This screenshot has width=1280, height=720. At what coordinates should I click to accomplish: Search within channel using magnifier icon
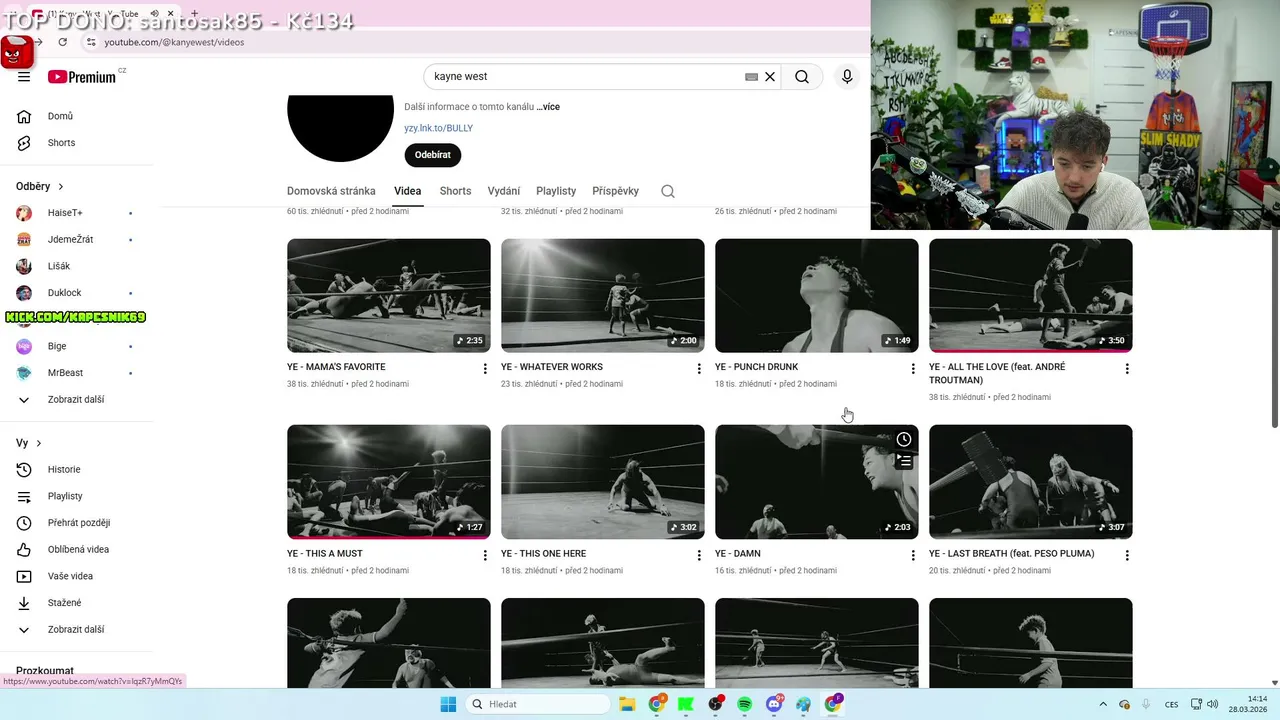pos(668,191)
